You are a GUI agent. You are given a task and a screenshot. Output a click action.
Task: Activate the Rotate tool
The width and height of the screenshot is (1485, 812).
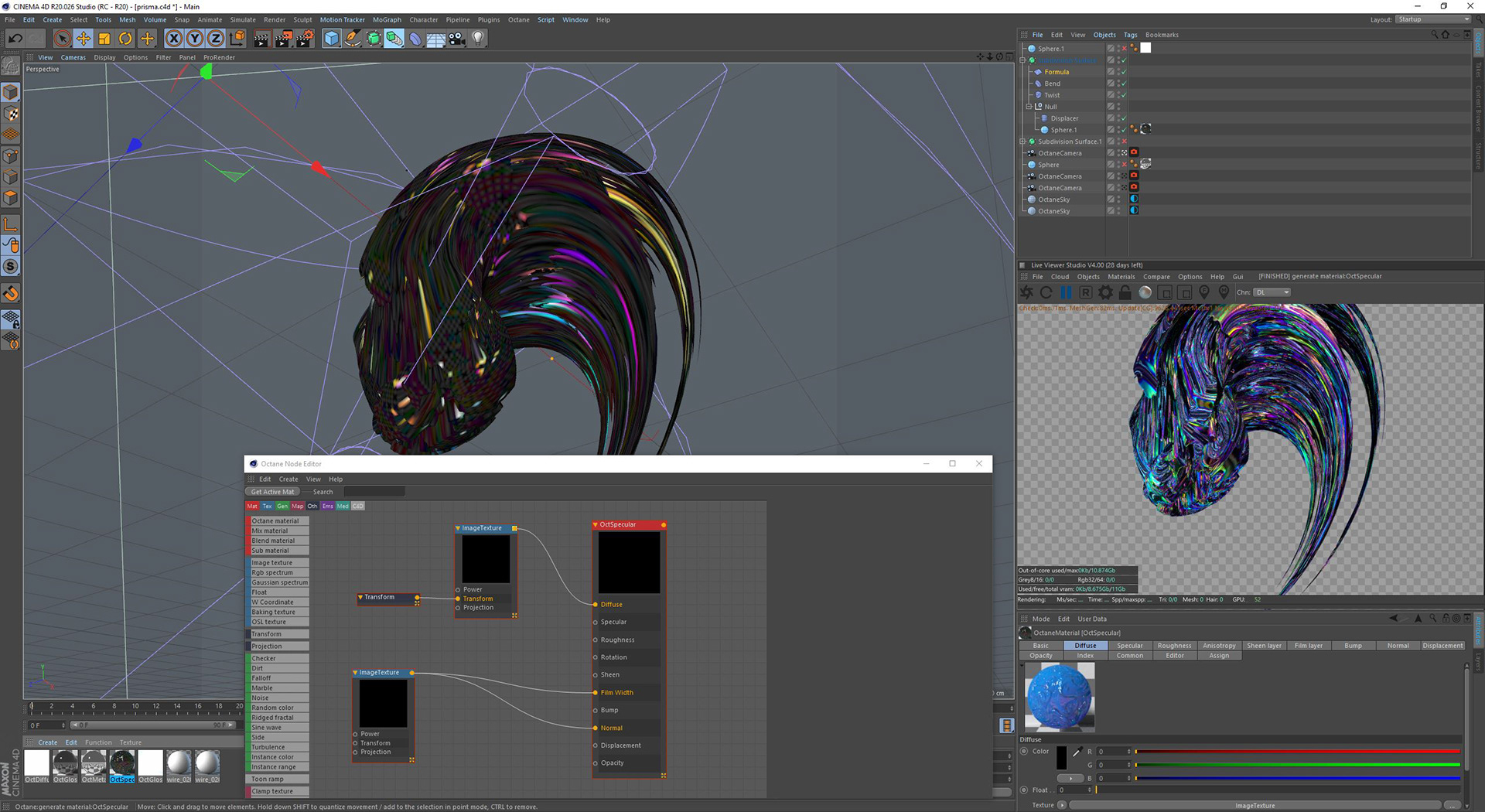tap(125, 38)
